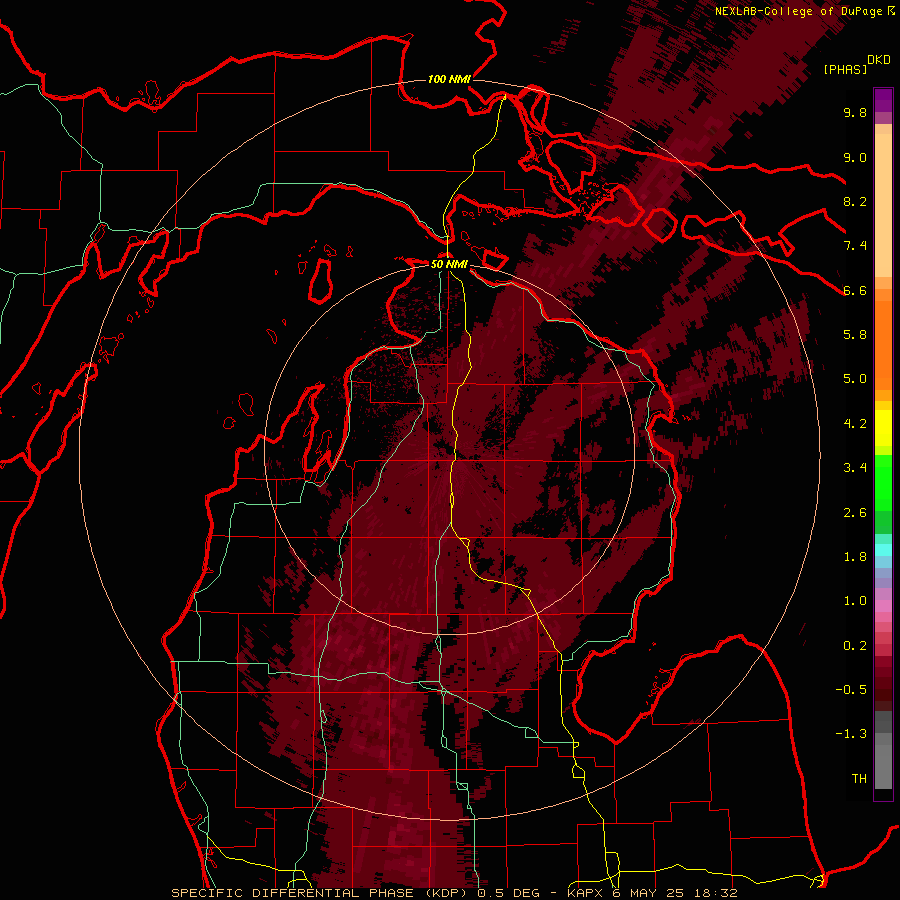This screenshot has width=900, height=900.
Task: Click the 8.2 color scale value
Action: (x=855, y=201)
